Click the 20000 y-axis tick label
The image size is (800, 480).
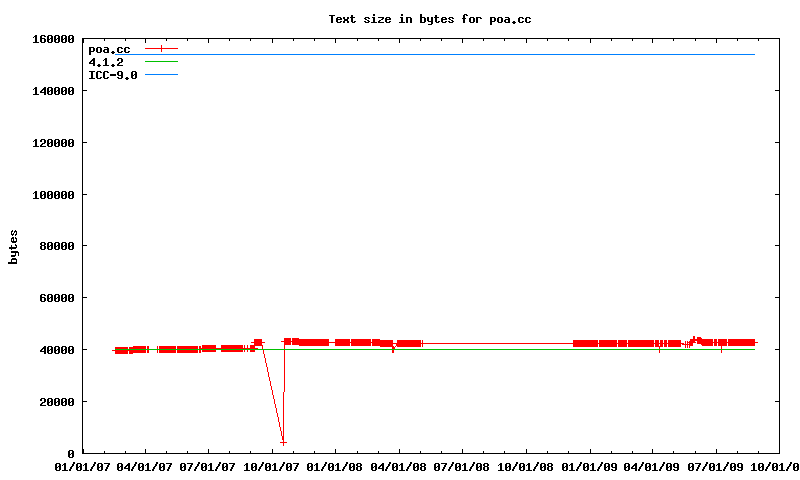pos(57,402)
